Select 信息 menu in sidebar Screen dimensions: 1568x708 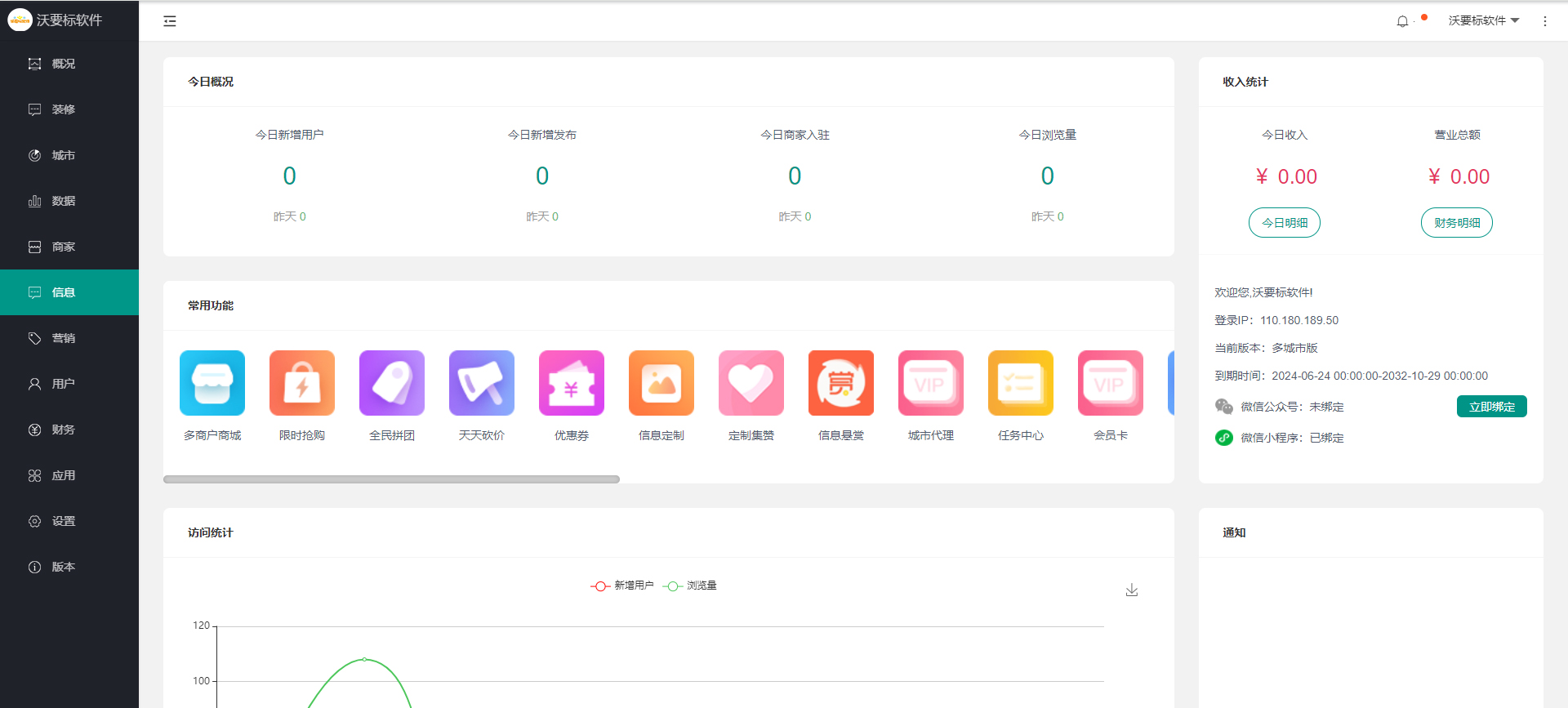click(69, 292)
